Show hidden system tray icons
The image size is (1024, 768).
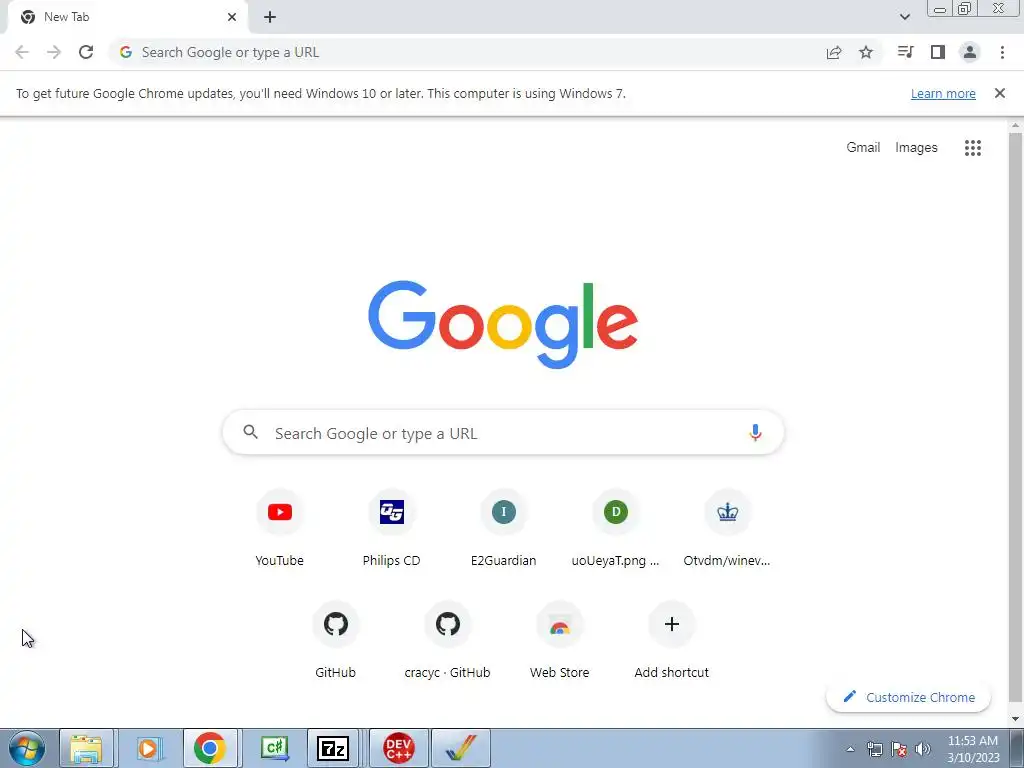[x=850, y=749]
